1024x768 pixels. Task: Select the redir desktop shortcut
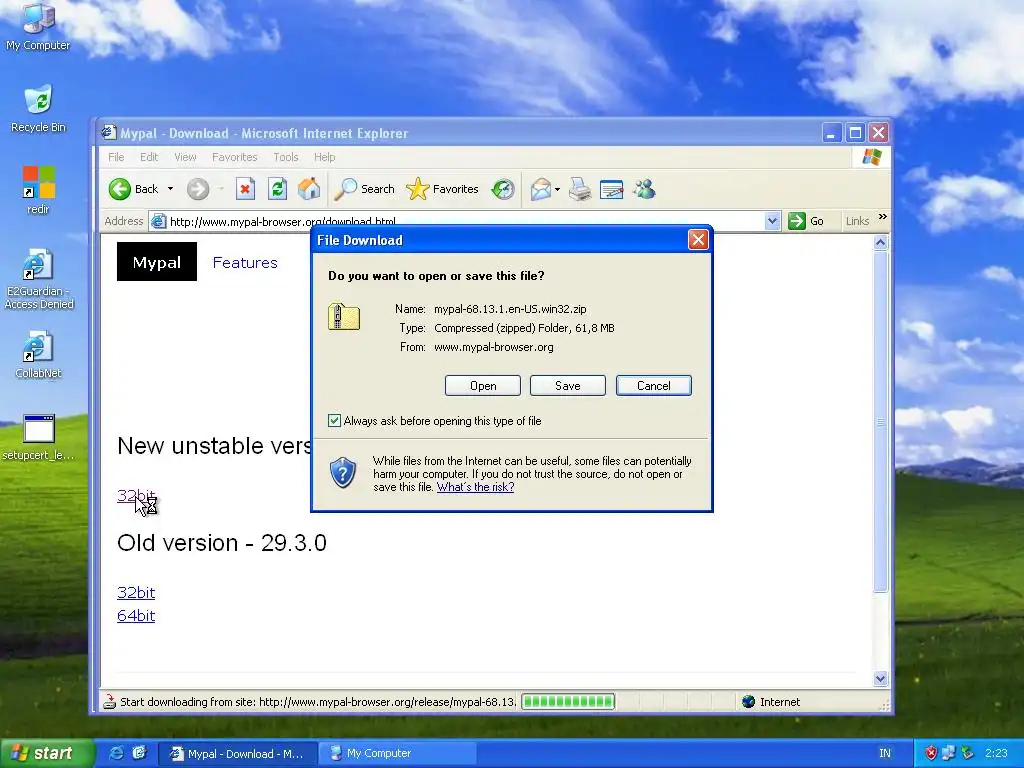tap(38, 190)
